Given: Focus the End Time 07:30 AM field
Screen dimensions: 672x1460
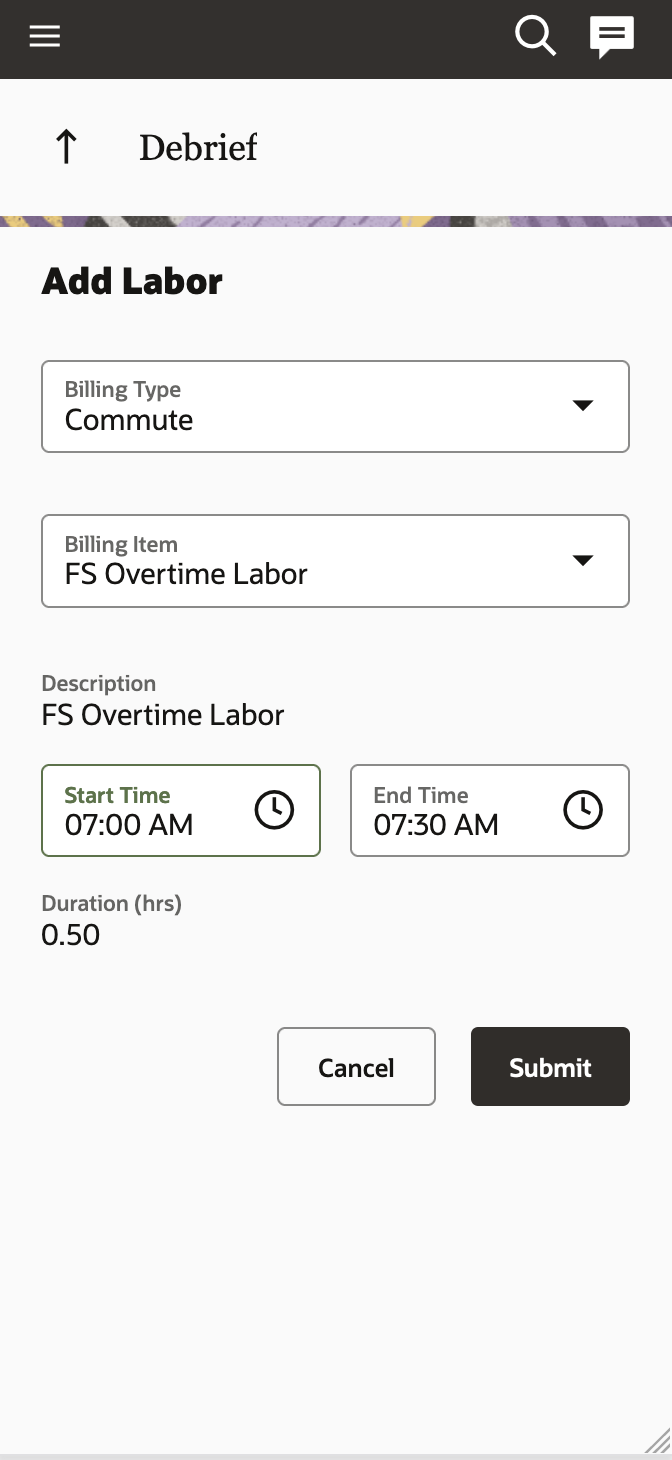Looking at the screenshot, I should click(490, 811).
